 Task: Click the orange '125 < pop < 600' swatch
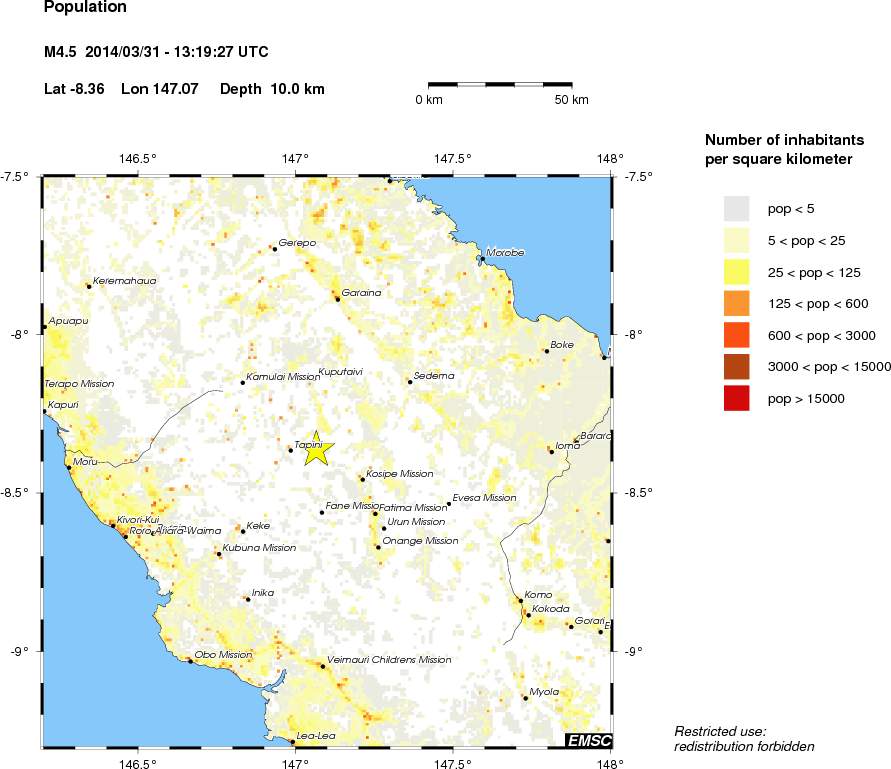tap(737, 303)
